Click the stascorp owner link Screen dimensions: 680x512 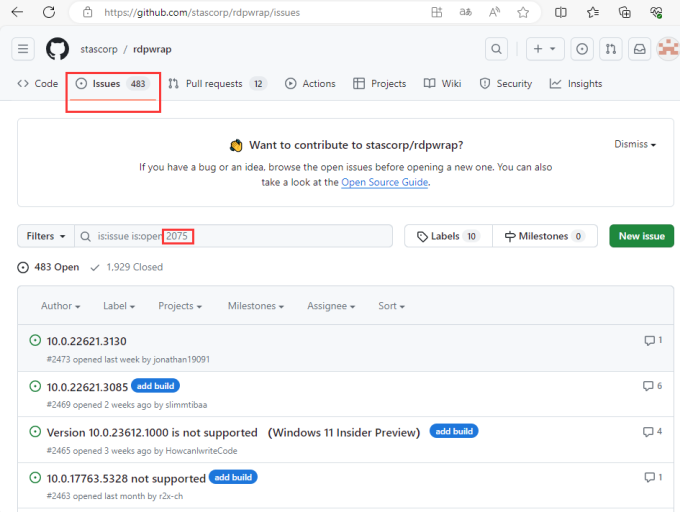tap(99, 49)
